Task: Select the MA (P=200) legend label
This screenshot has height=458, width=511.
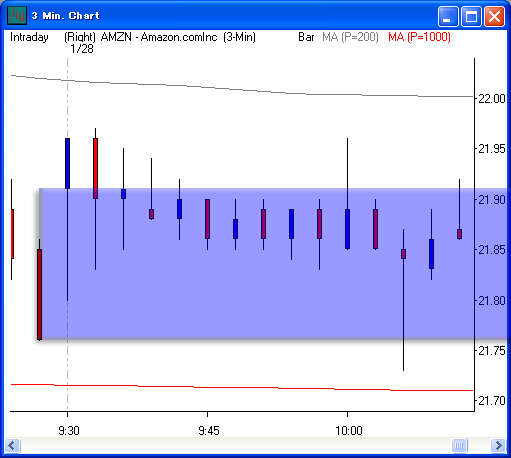Action: pyautogui.click(x=350, y=37)
